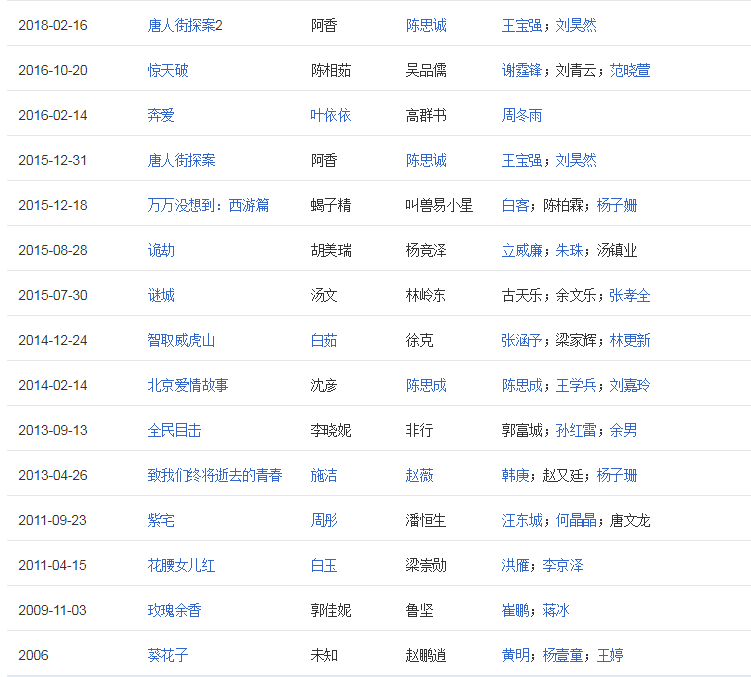Click 王宝强 in the 唐人街探案2 row
Viewport: 751px width, 677px height.
point(522,25)
